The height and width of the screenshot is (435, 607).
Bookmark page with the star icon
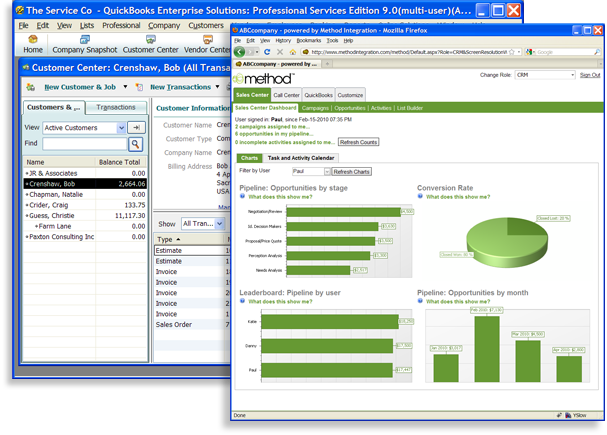[x=512, y=51]
